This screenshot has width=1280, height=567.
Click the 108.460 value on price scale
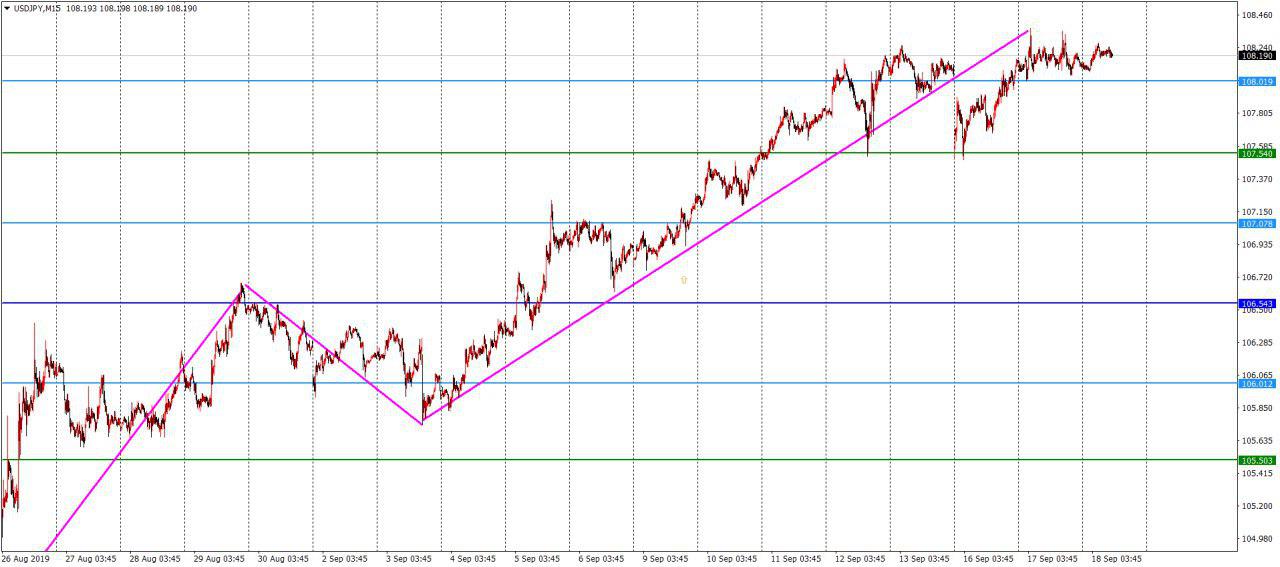coord(1257,16)
